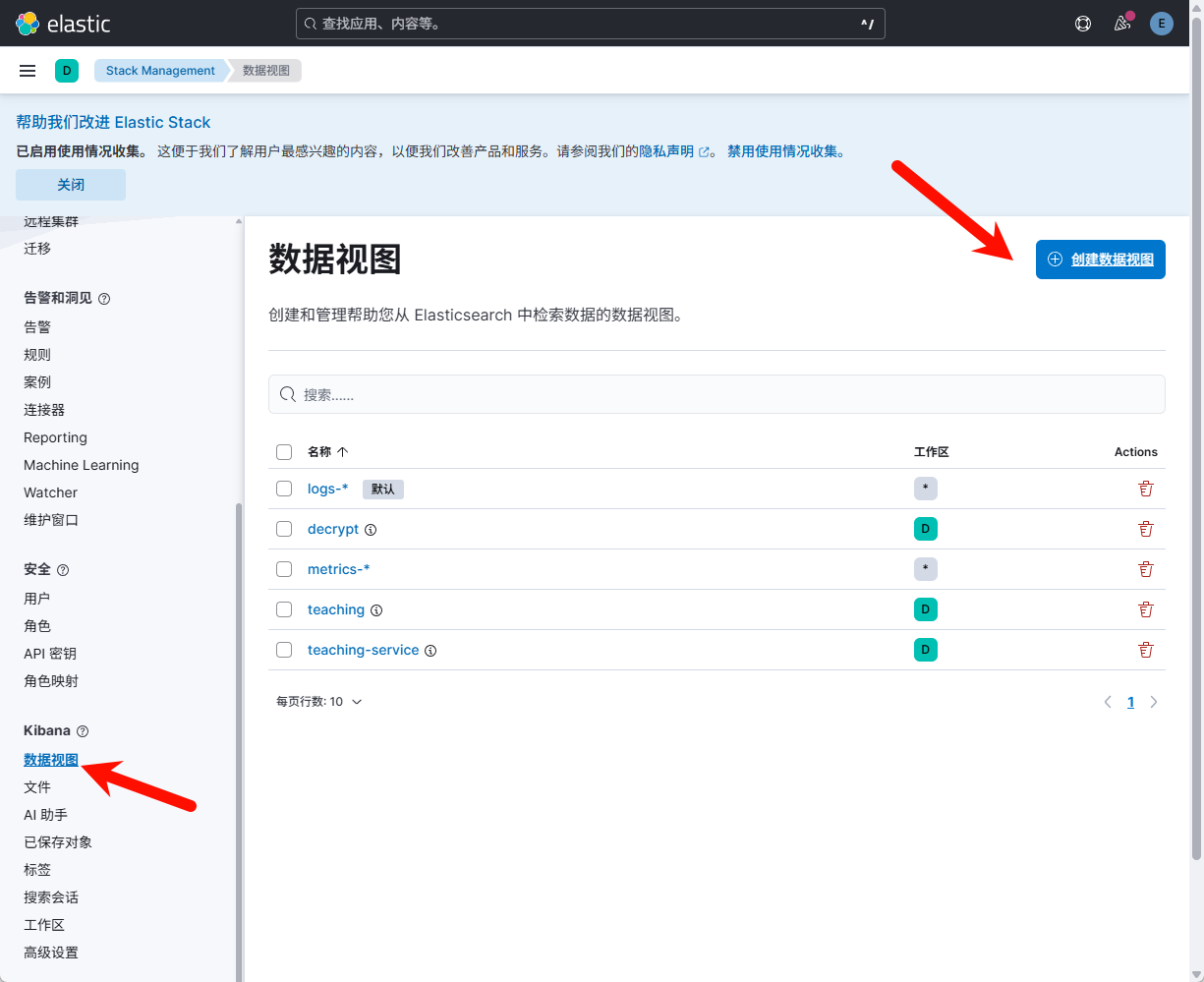
Task: Delete the teaching data view
Action: coord(1145,609)
